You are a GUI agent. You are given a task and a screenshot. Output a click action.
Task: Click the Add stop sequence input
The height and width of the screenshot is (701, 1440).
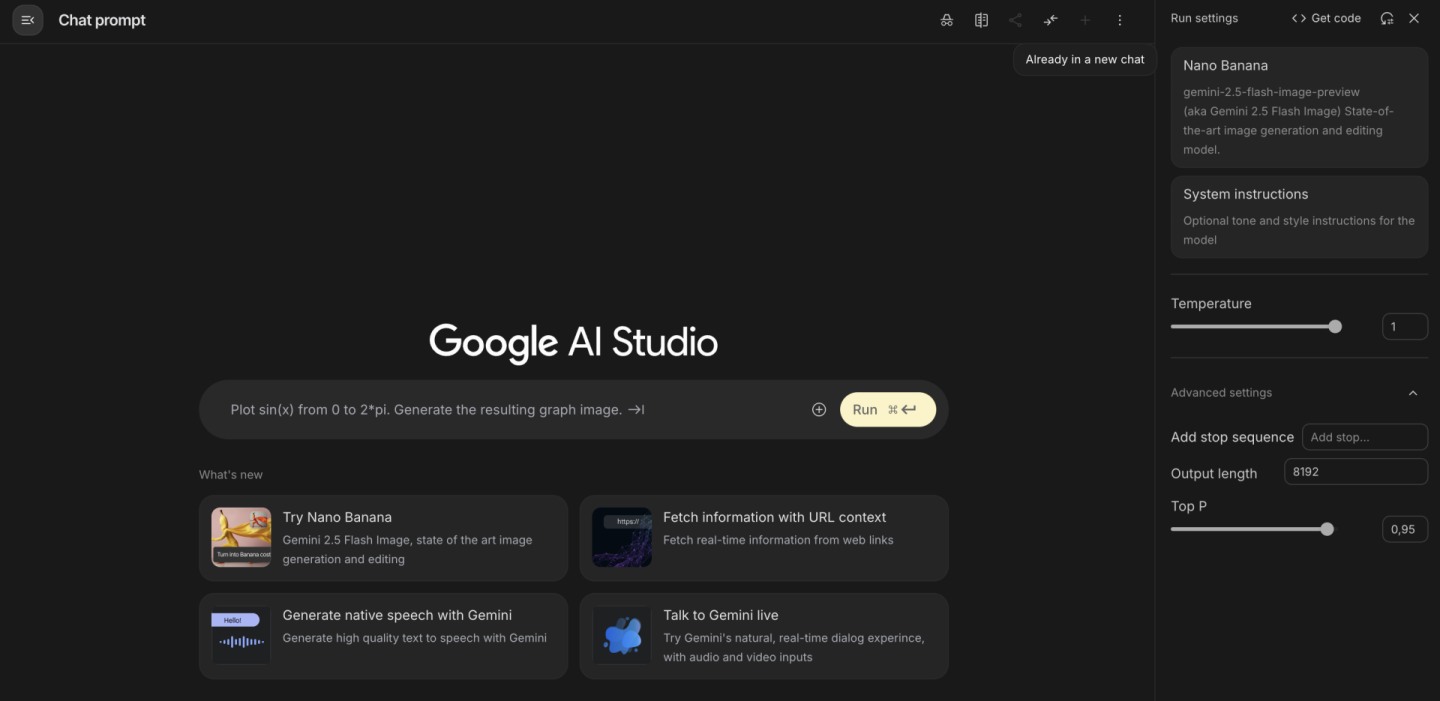1365,437
